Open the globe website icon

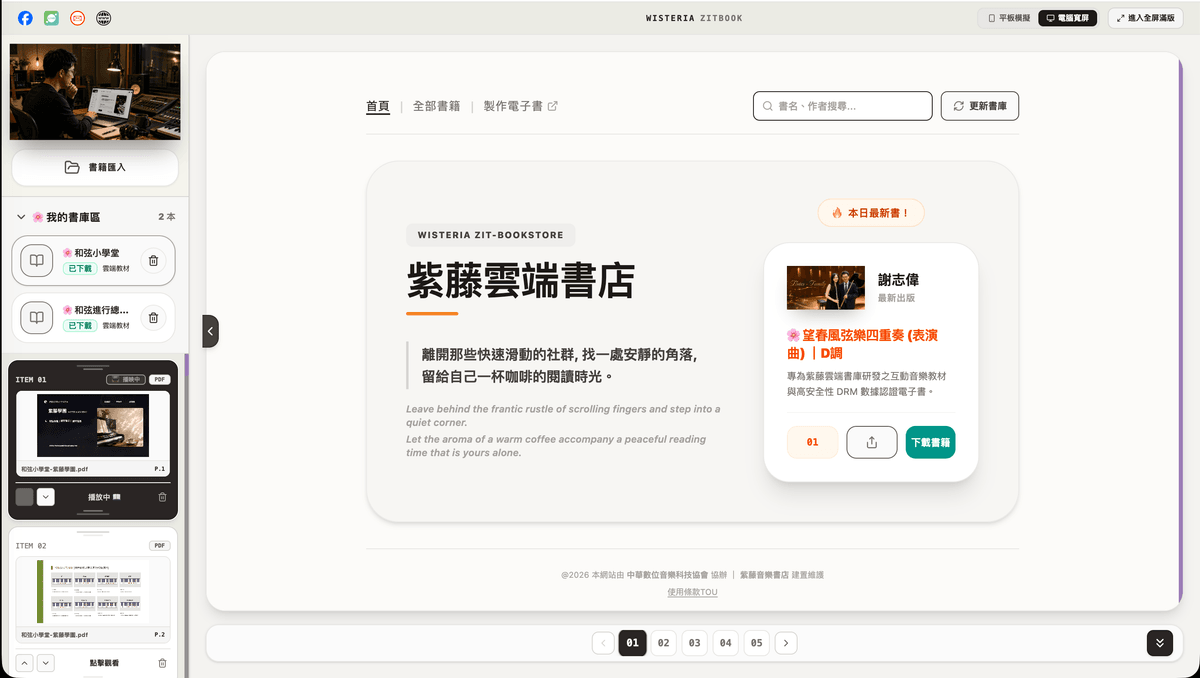click(104, 18)
